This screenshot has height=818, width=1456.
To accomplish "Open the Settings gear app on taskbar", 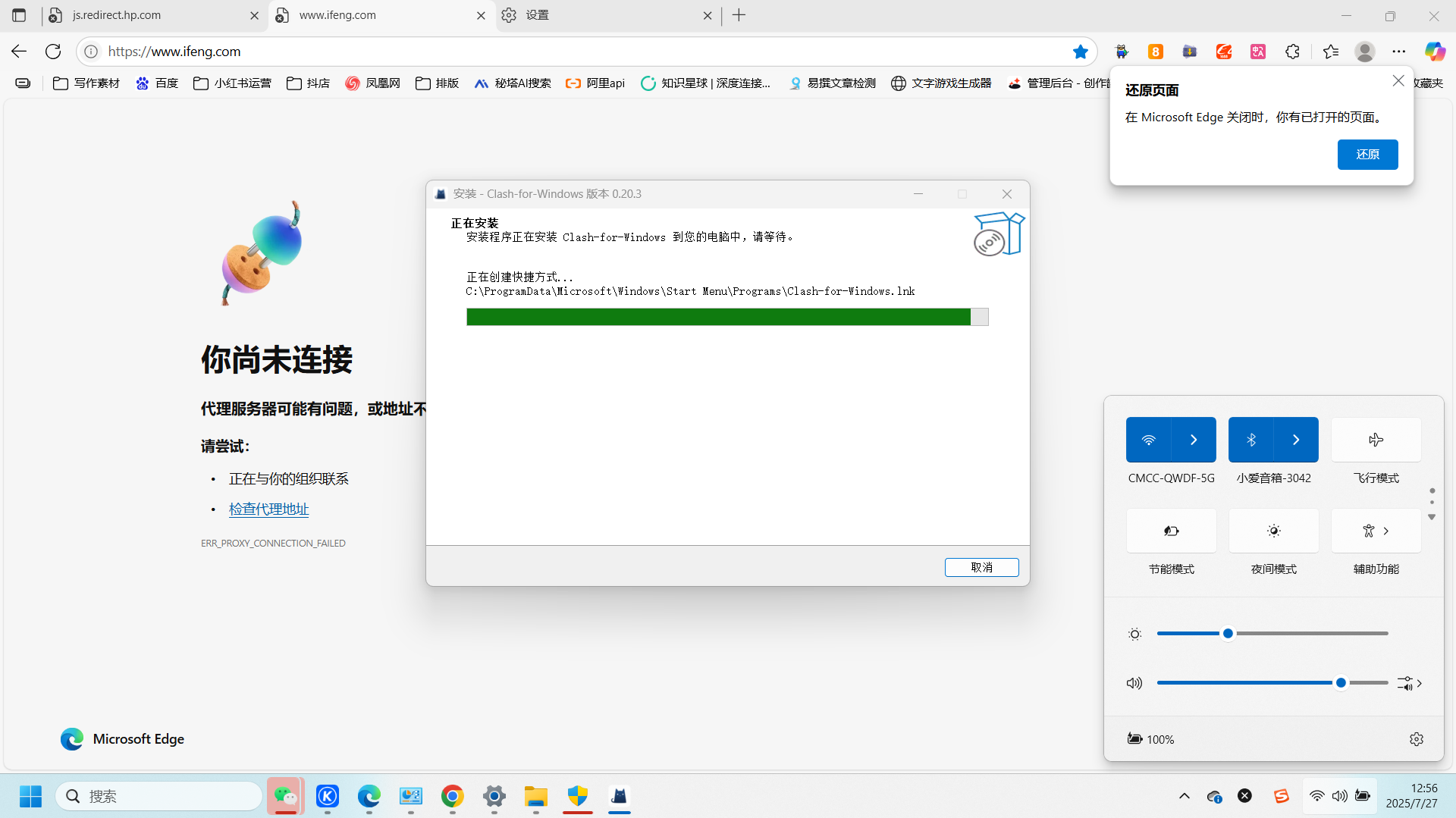I will pyautogui.click(x=494, y=796).
